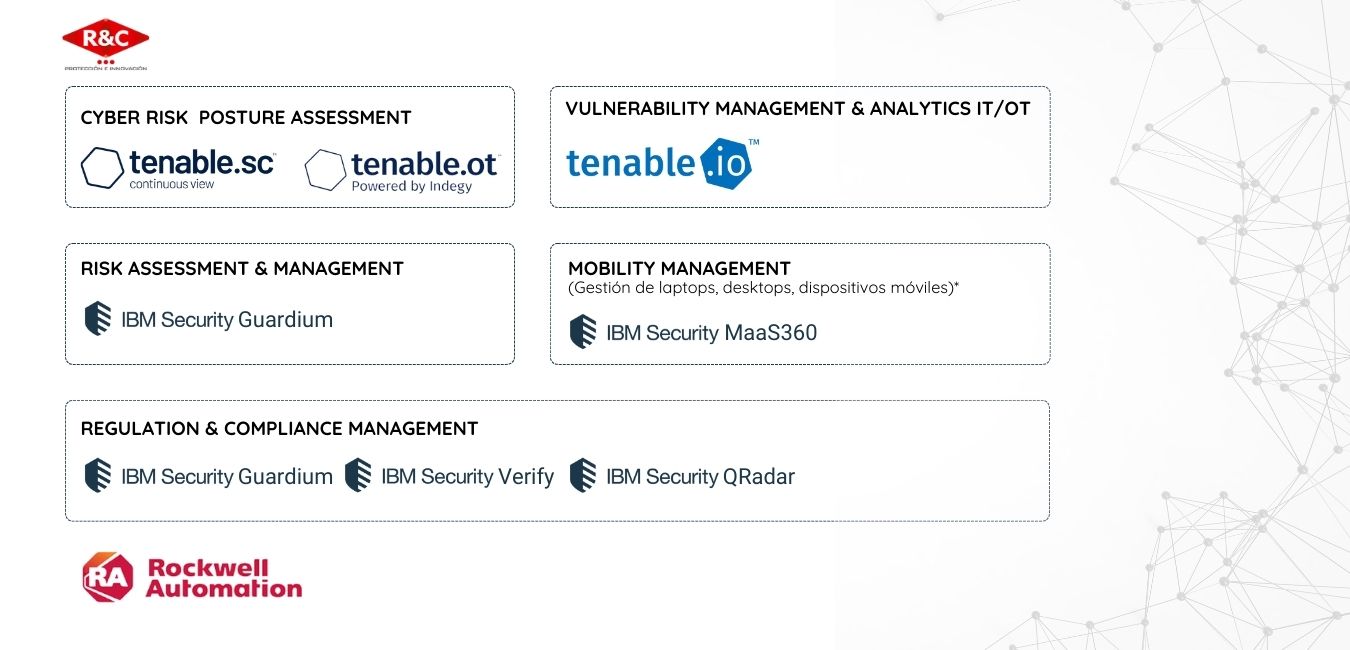Click the Gestión de laptops subtitle text
The height and width of the screenshot is (650, 1350).
tap(764, 288)
